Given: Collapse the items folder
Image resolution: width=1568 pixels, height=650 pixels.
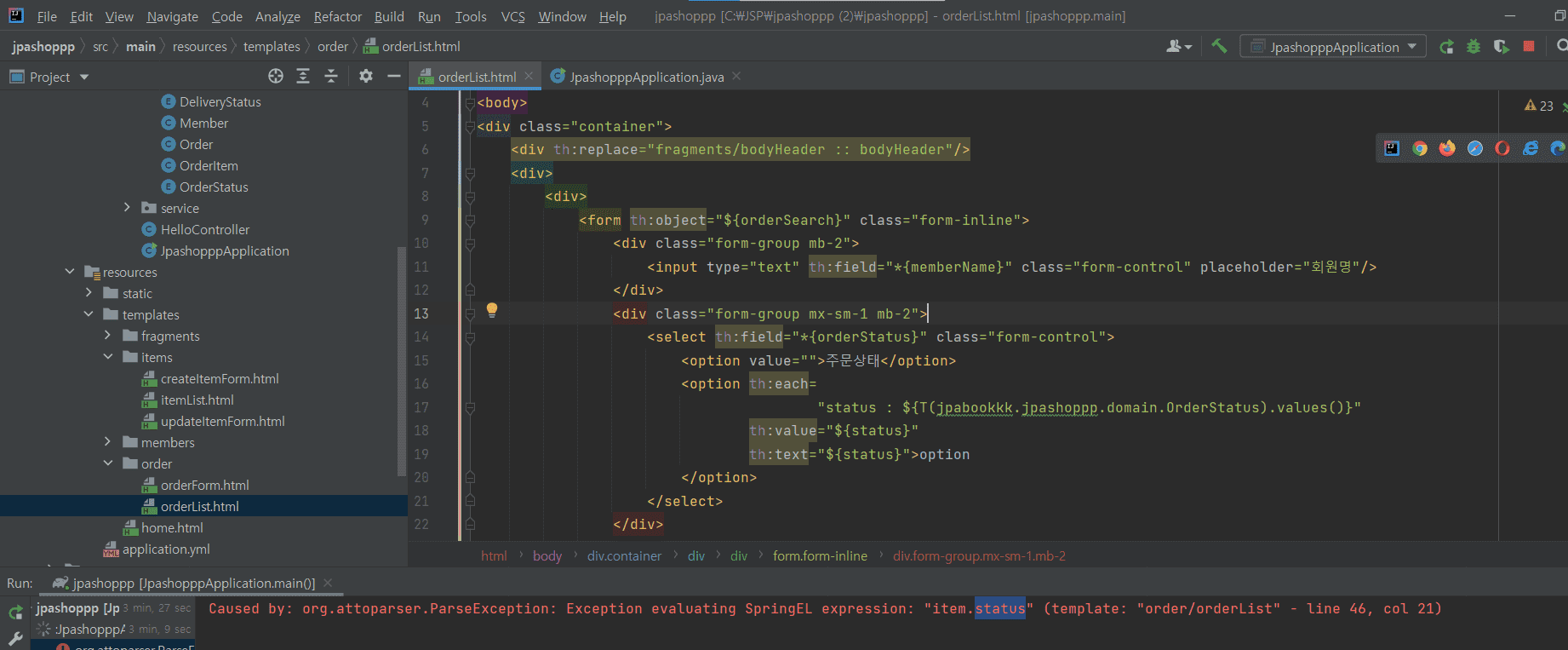Looking at the screenshot, I should (x=108, y=356).
